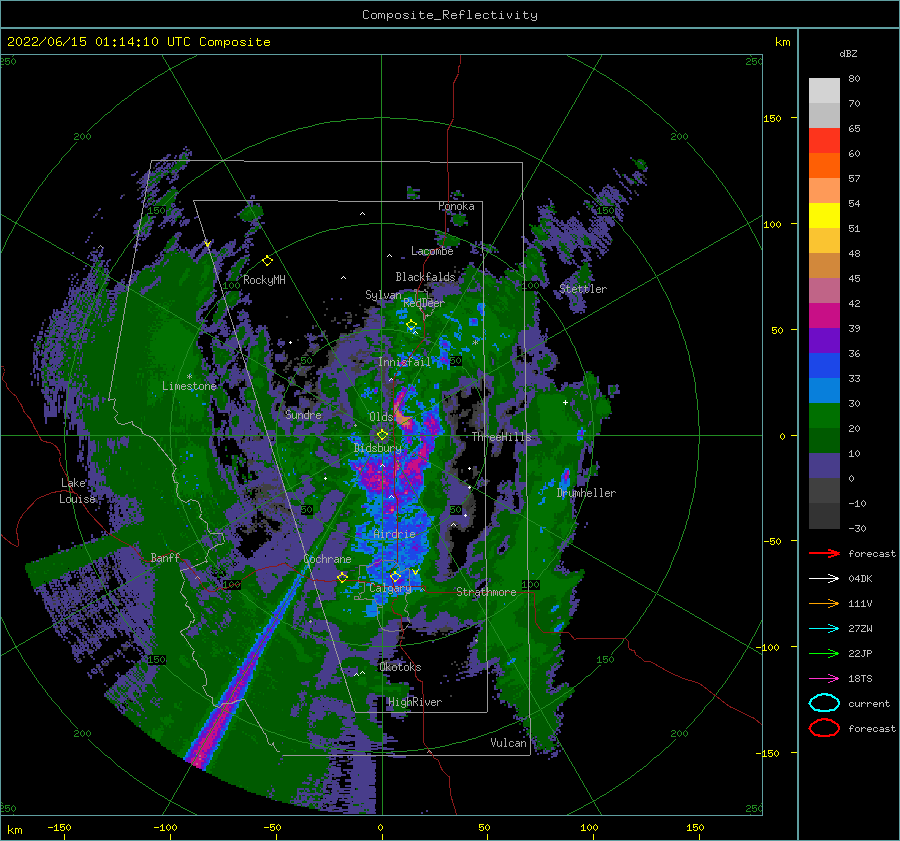Select the dark gray -10 dBZ swatch

click(824, 516)
